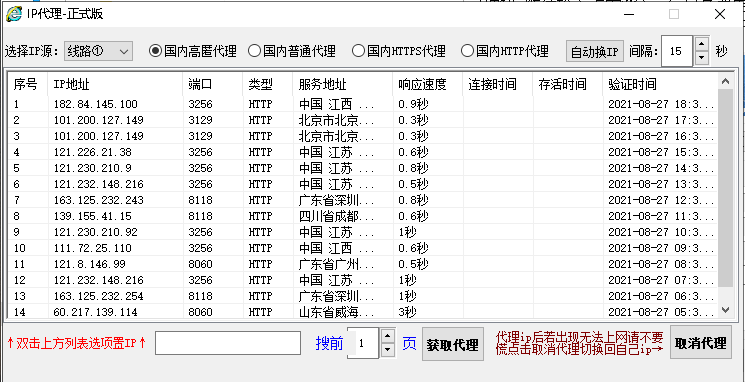
Task: Click scroll up arrow of list scrollbar
Action: pyautogui.click(x=725, y=82)
